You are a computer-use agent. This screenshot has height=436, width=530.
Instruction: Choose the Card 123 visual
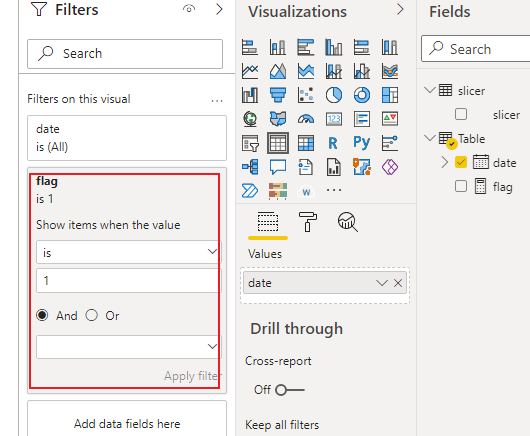pyautogui.click(x=334, y=119)
